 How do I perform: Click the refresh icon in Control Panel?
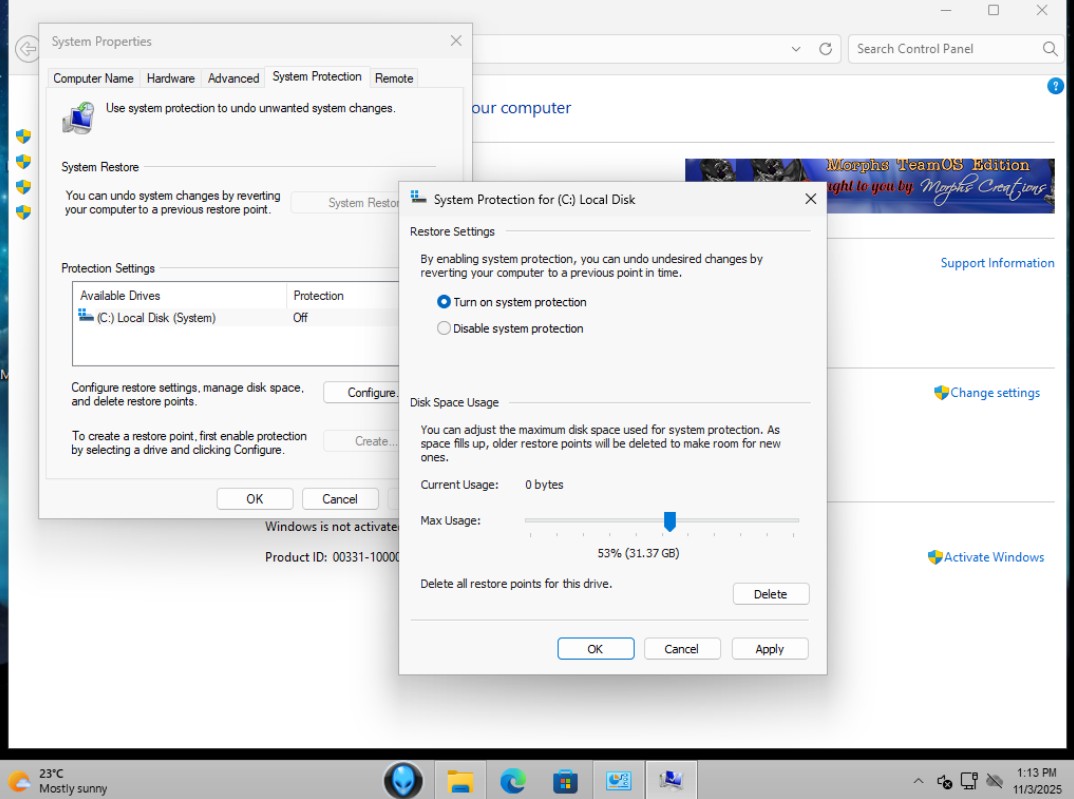pyautogui.click(x=825, y=49)
